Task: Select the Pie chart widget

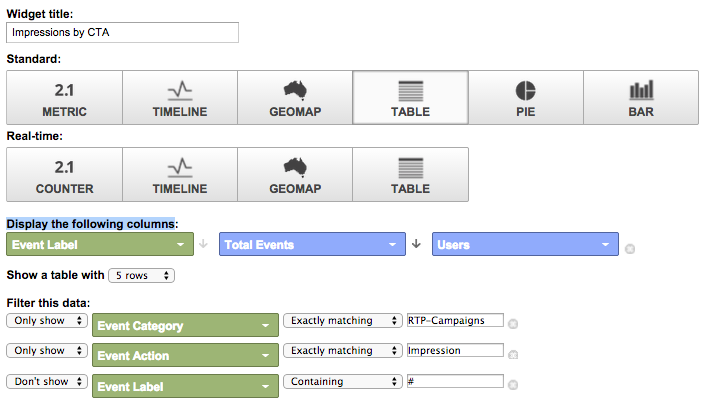Action: click(x=525, y=97)
